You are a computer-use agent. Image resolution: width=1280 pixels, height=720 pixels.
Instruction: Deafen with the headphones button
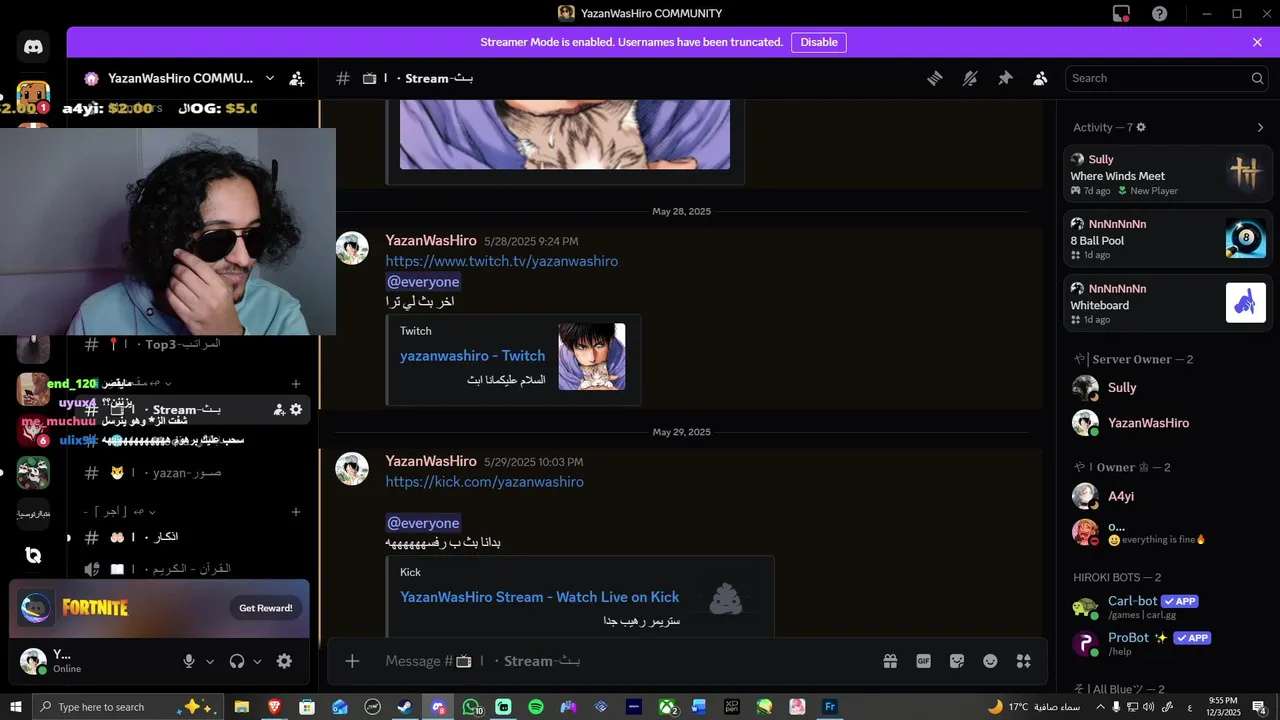tap(237, 661)
